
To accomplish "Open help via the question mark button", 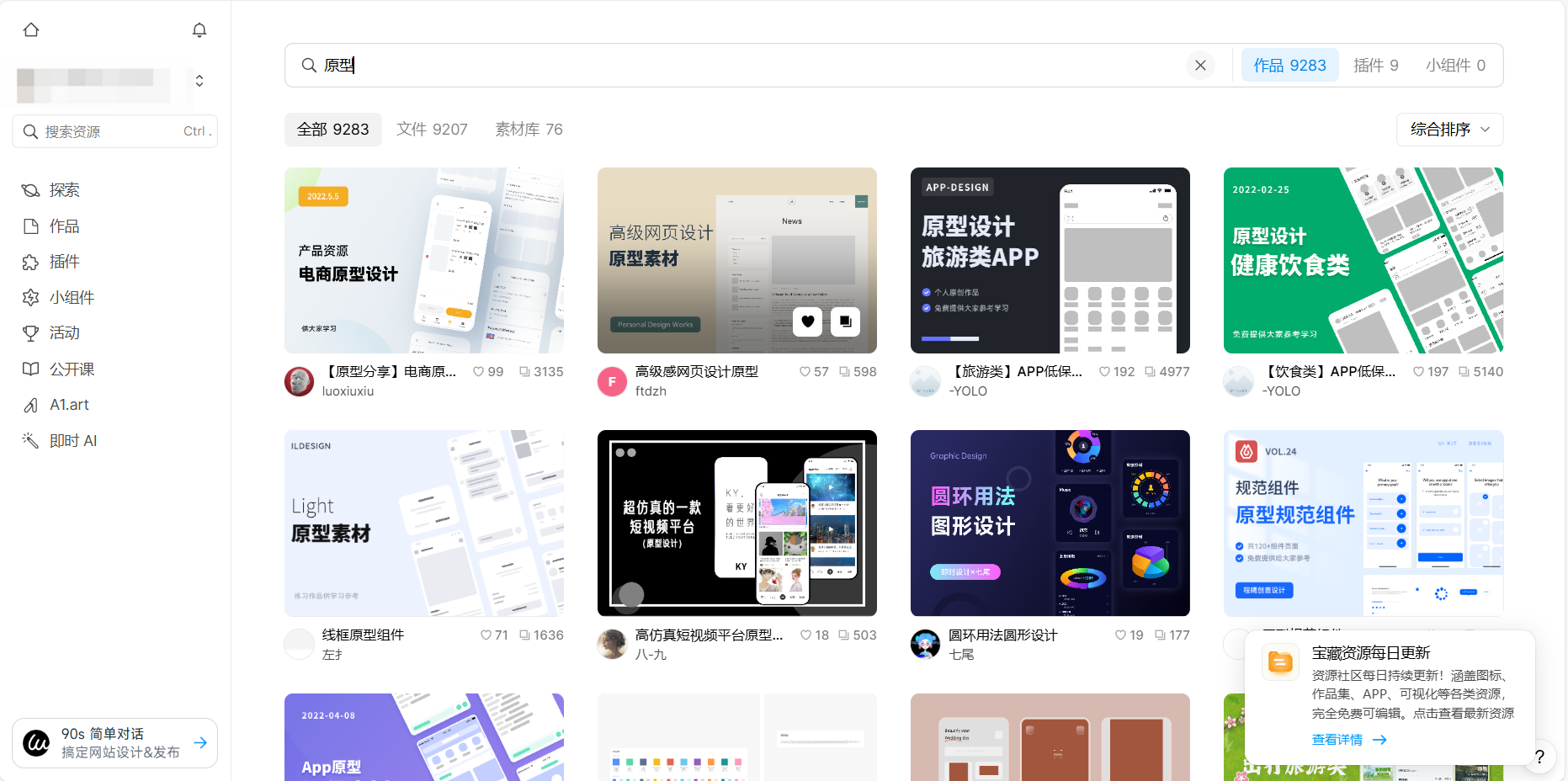I will (x=1539, y=757).
